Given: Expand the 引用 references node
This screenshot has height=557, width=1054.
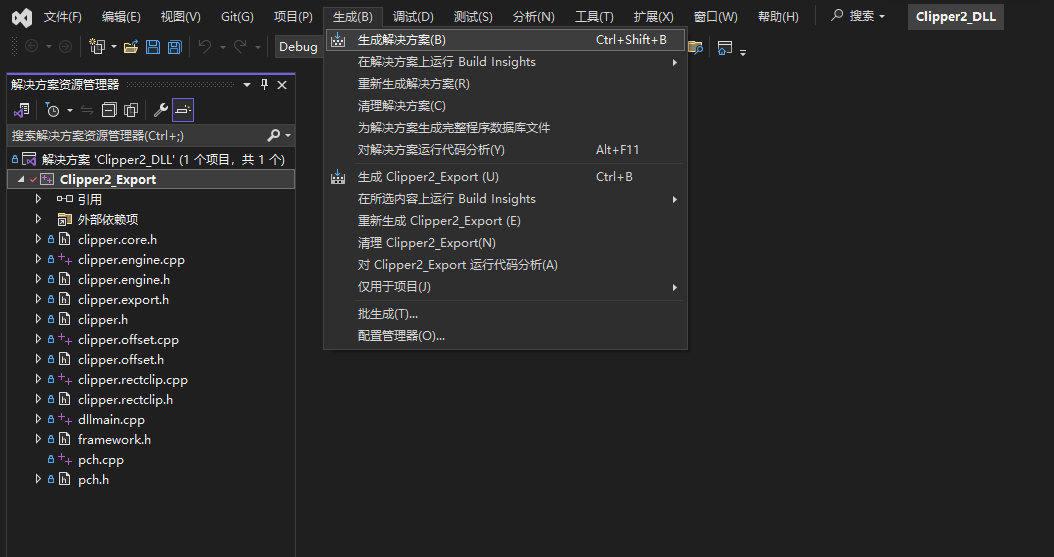Looking at the screenshot, I should [38, 199].
